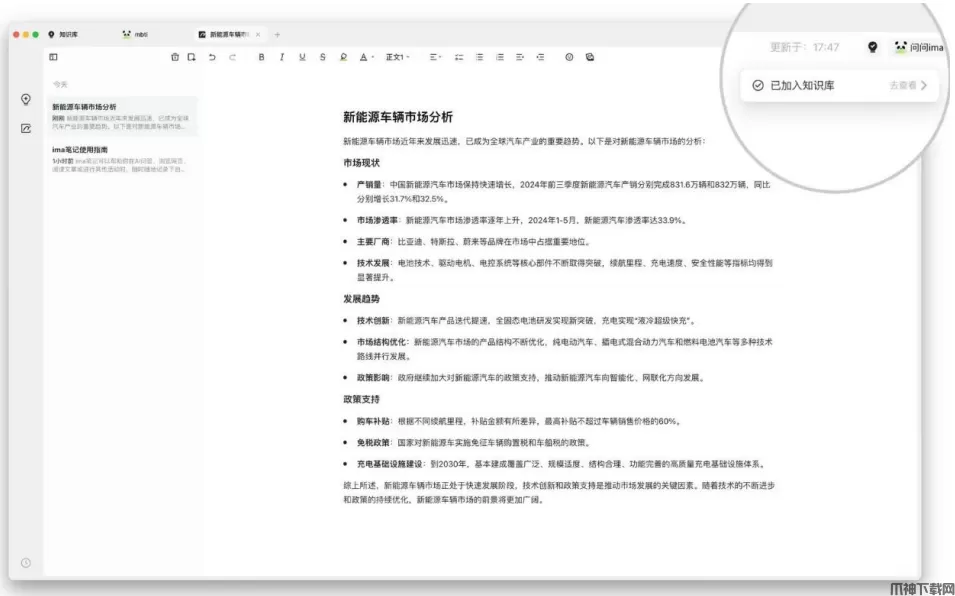Add a new tab with plus button
Screen dimensions: 955x596
tap(277, 35)
